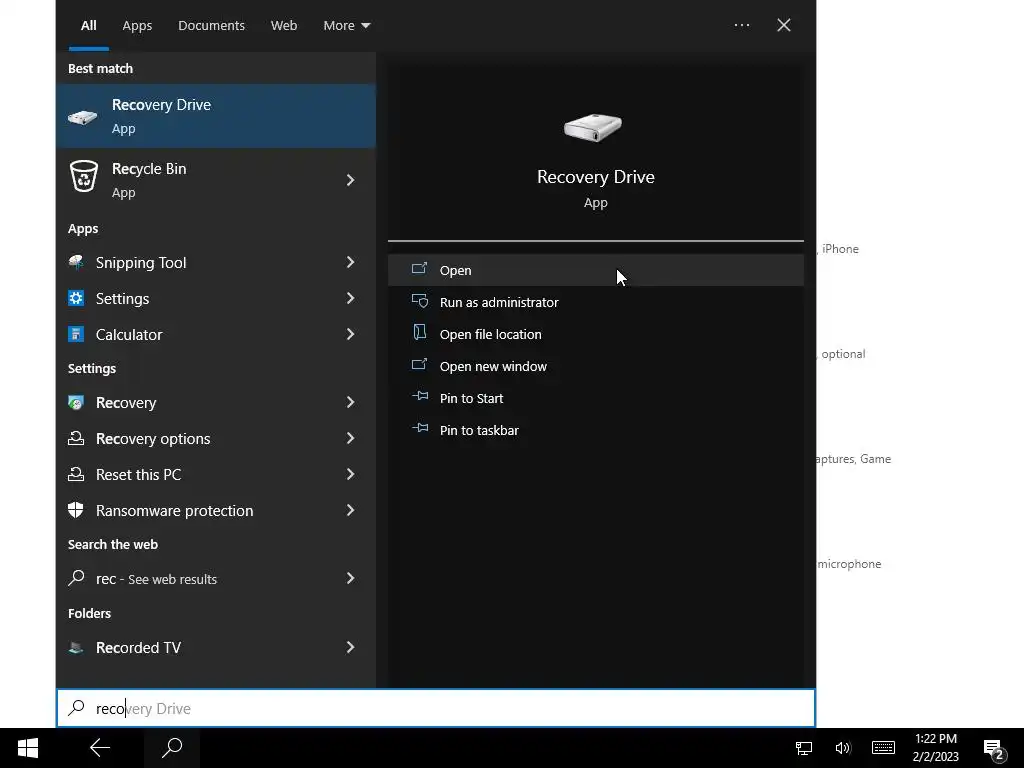Click the Recovery Drive best match icon
Screen dimensions: 1024x768
[x=82, y=118]
